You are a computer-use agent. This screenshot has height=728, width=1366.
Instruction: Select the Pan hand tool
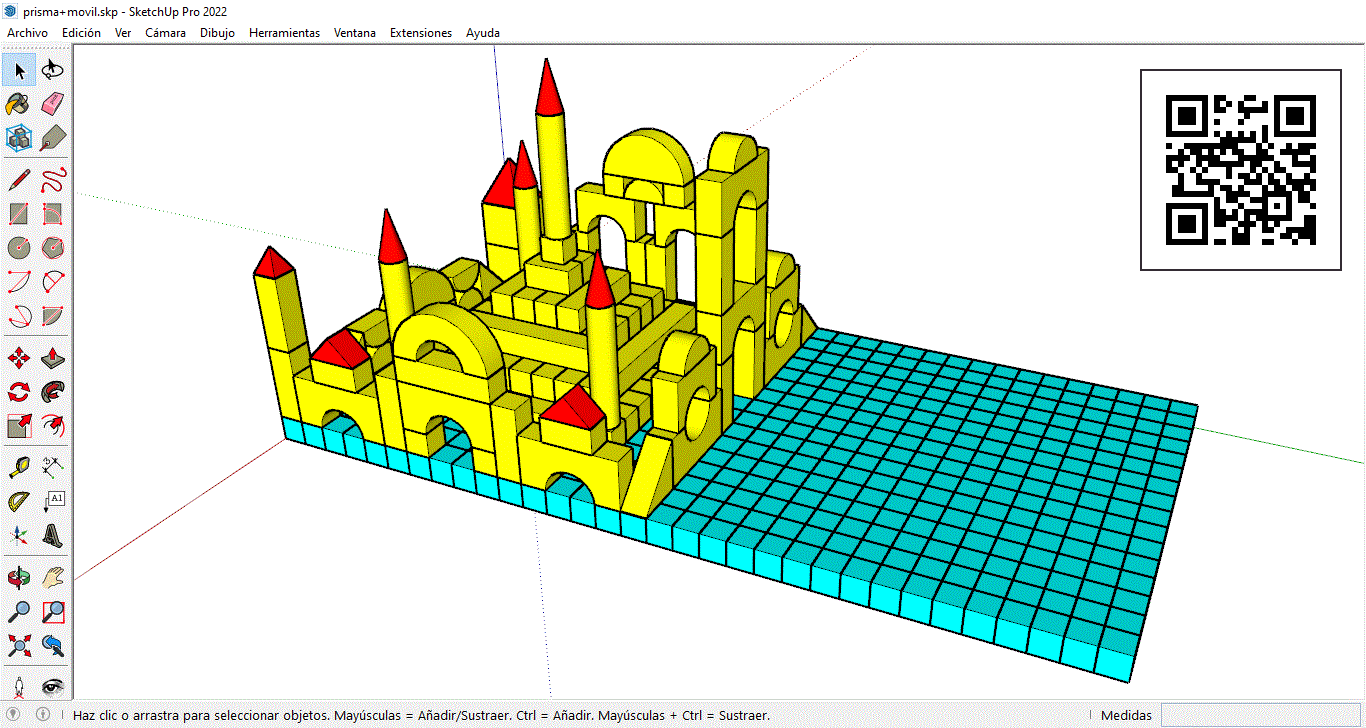(x=53, y=578)
